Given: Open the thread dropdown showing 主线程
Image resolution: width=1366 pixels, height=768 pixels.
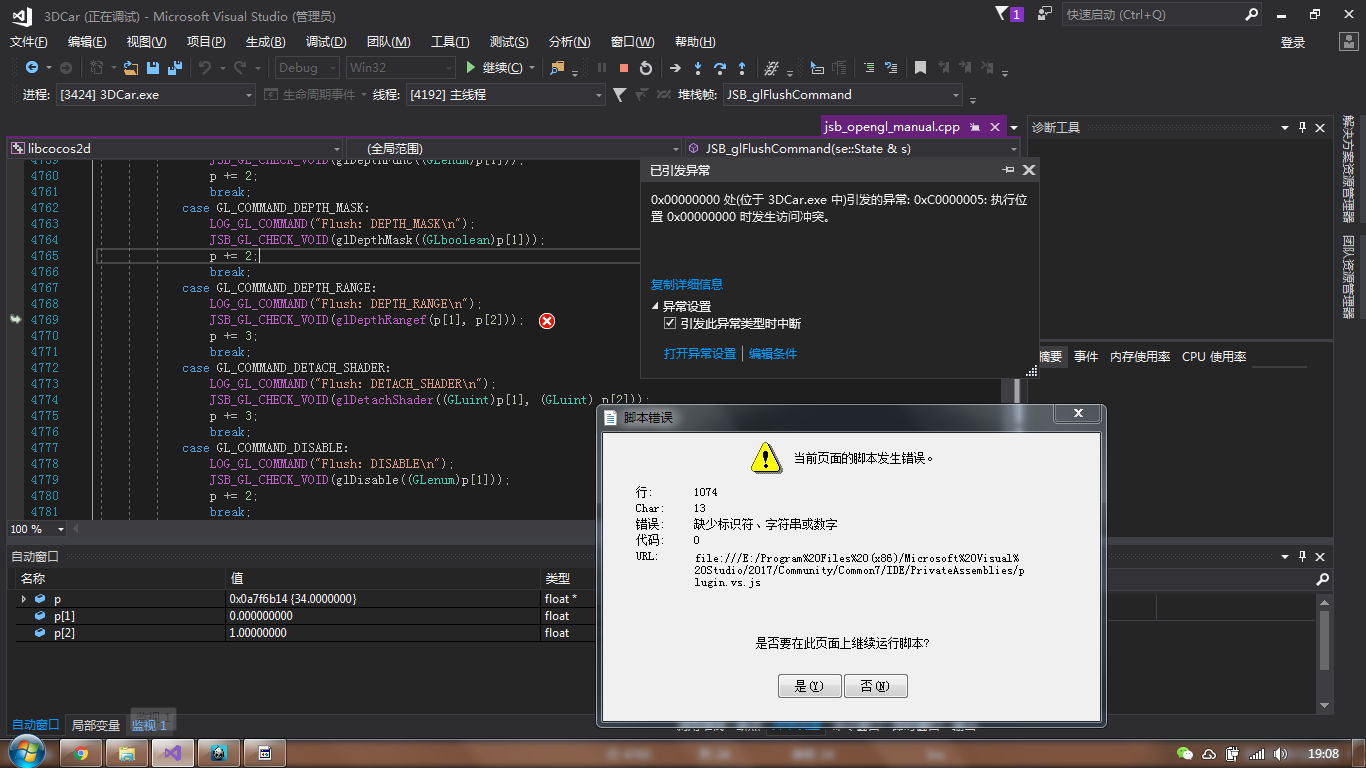Looking at the screenshot, I should tap(505, 95).
